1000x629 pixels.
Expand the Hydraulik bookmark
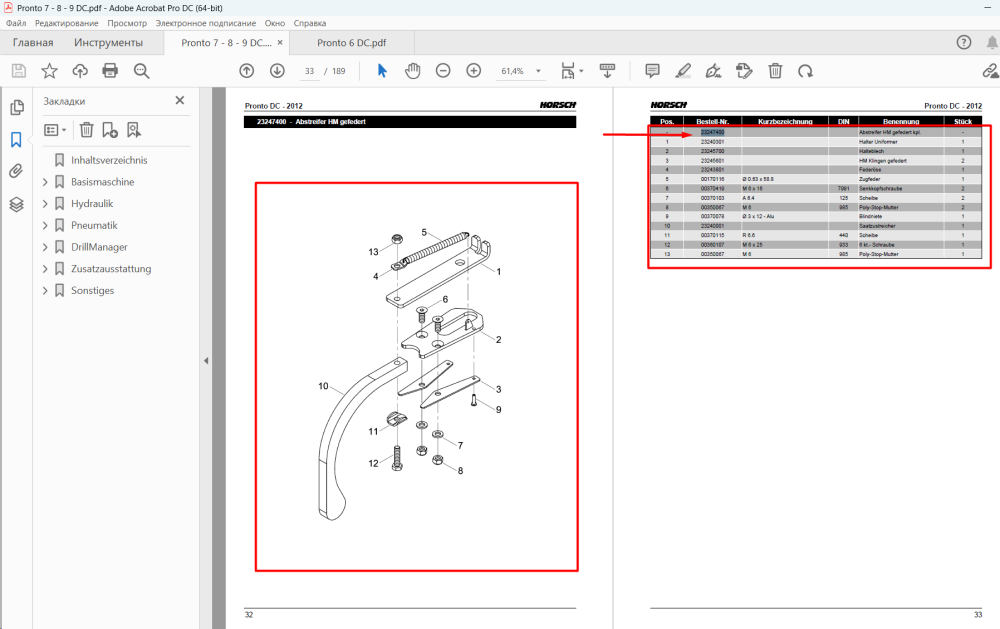(45, 204)
